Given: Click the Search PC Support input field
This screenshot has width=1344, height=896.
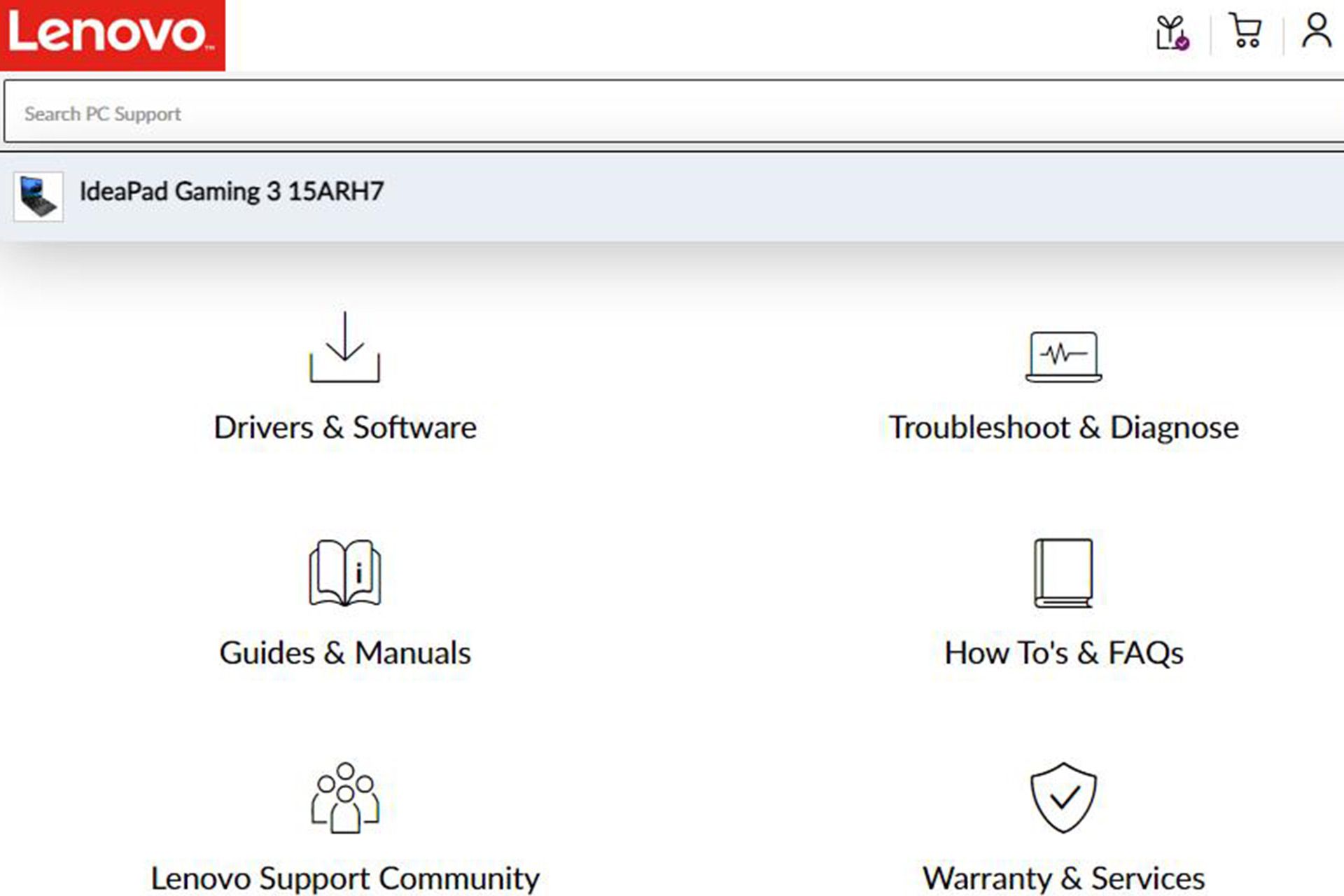Looking at the screenshot, I should tap(672, 113).
